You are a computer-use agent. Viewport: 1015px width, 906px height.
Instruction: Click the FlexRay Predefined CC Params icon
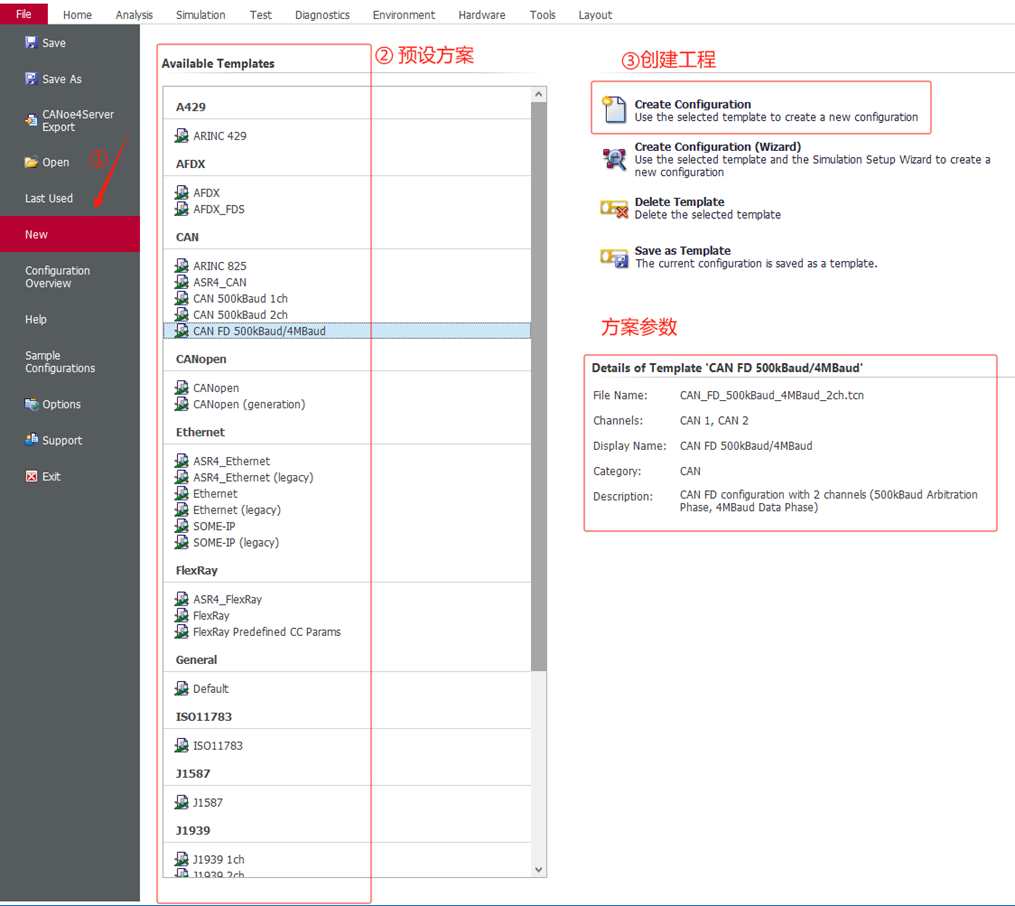click(182, 632)
